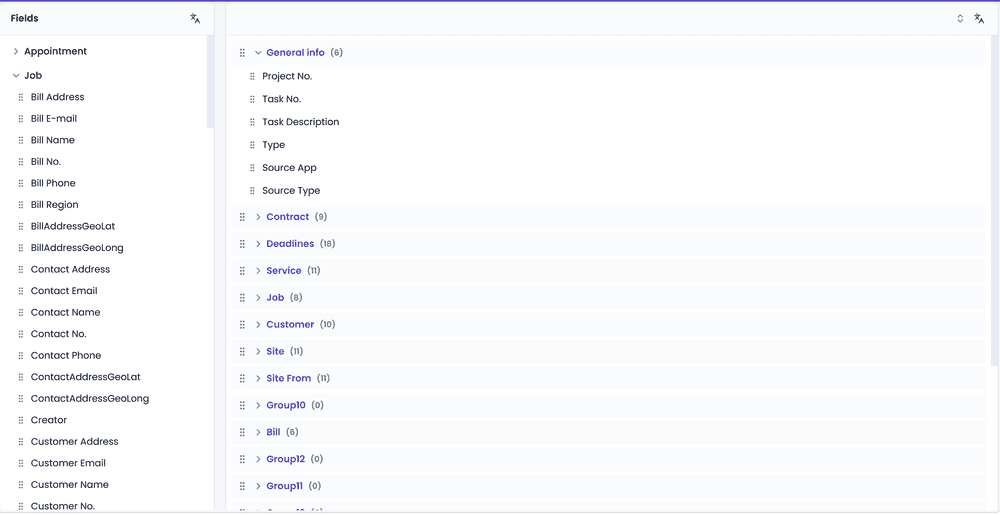Expand the Bill group chevron
Image resolution: width=1000 pixels, height=515 pixels.
click(x=258, y=432)
